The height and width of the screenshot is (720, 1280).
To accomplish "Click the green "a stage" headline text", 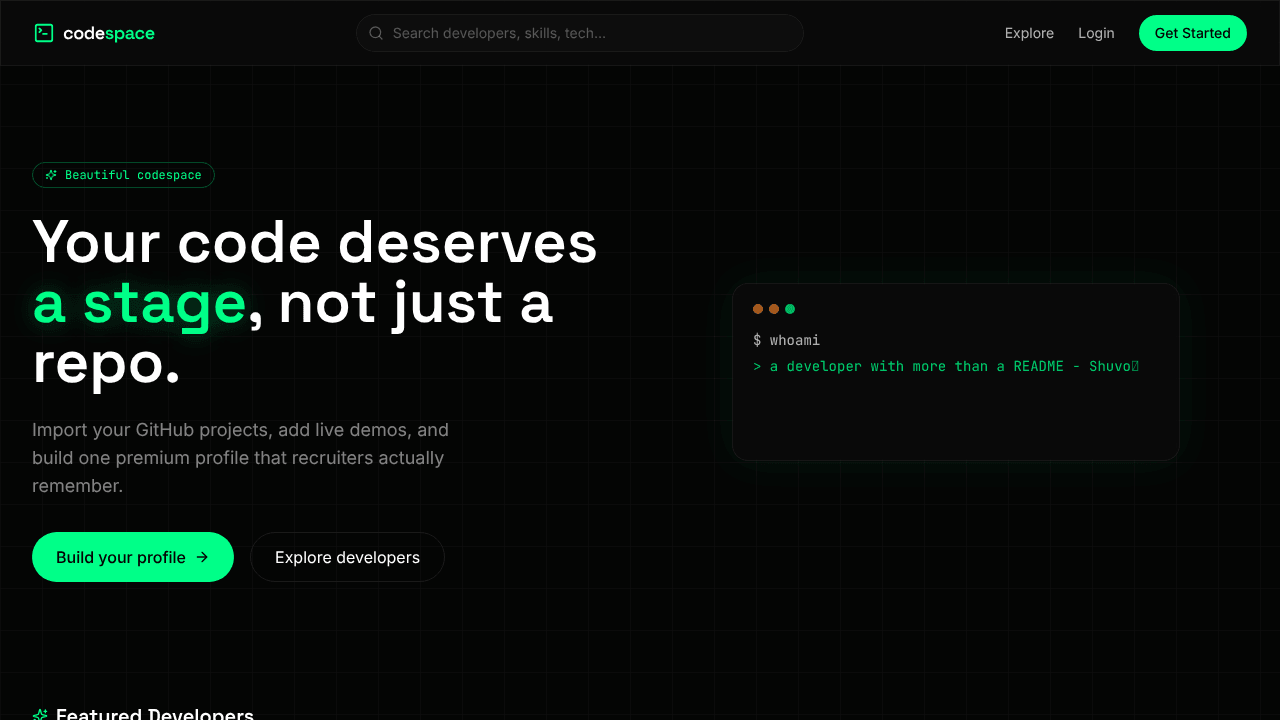I will [x=139, y=304].
